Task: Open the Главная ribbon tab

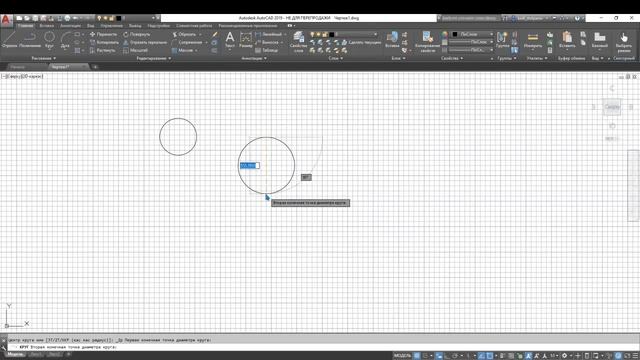Action: [x=25, y=26]
